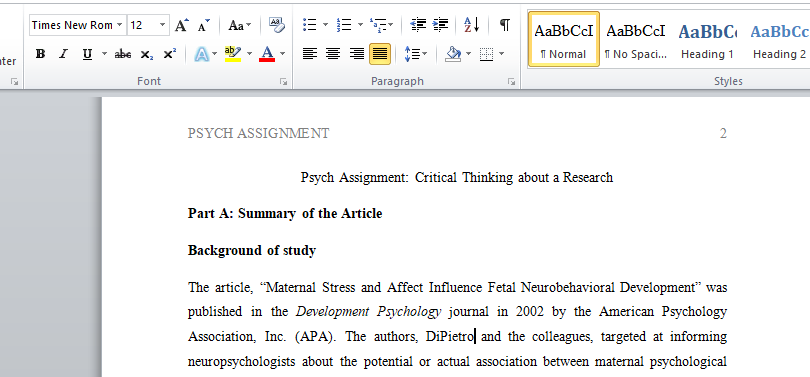810x377 pixels.
Task: Open the font name dropdown
Action: [120, 25]
